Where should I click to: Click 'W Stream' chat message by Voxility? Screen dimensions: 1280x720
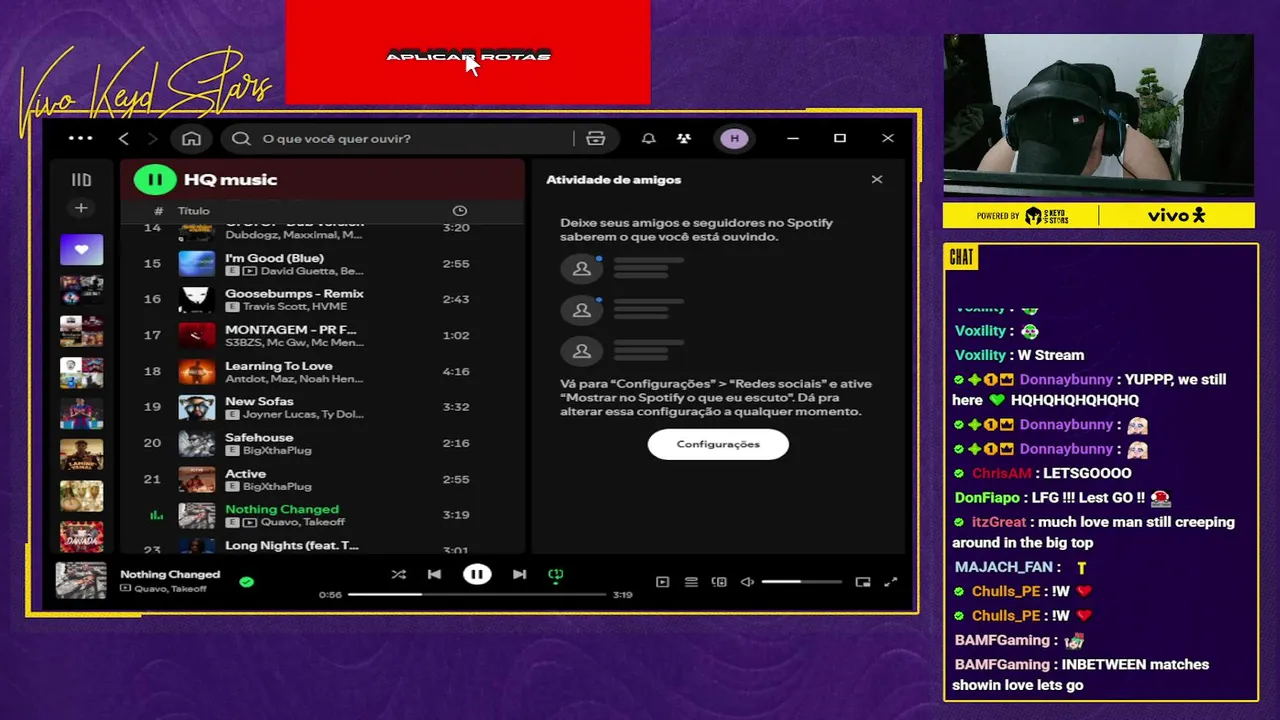coord(1051,355)
